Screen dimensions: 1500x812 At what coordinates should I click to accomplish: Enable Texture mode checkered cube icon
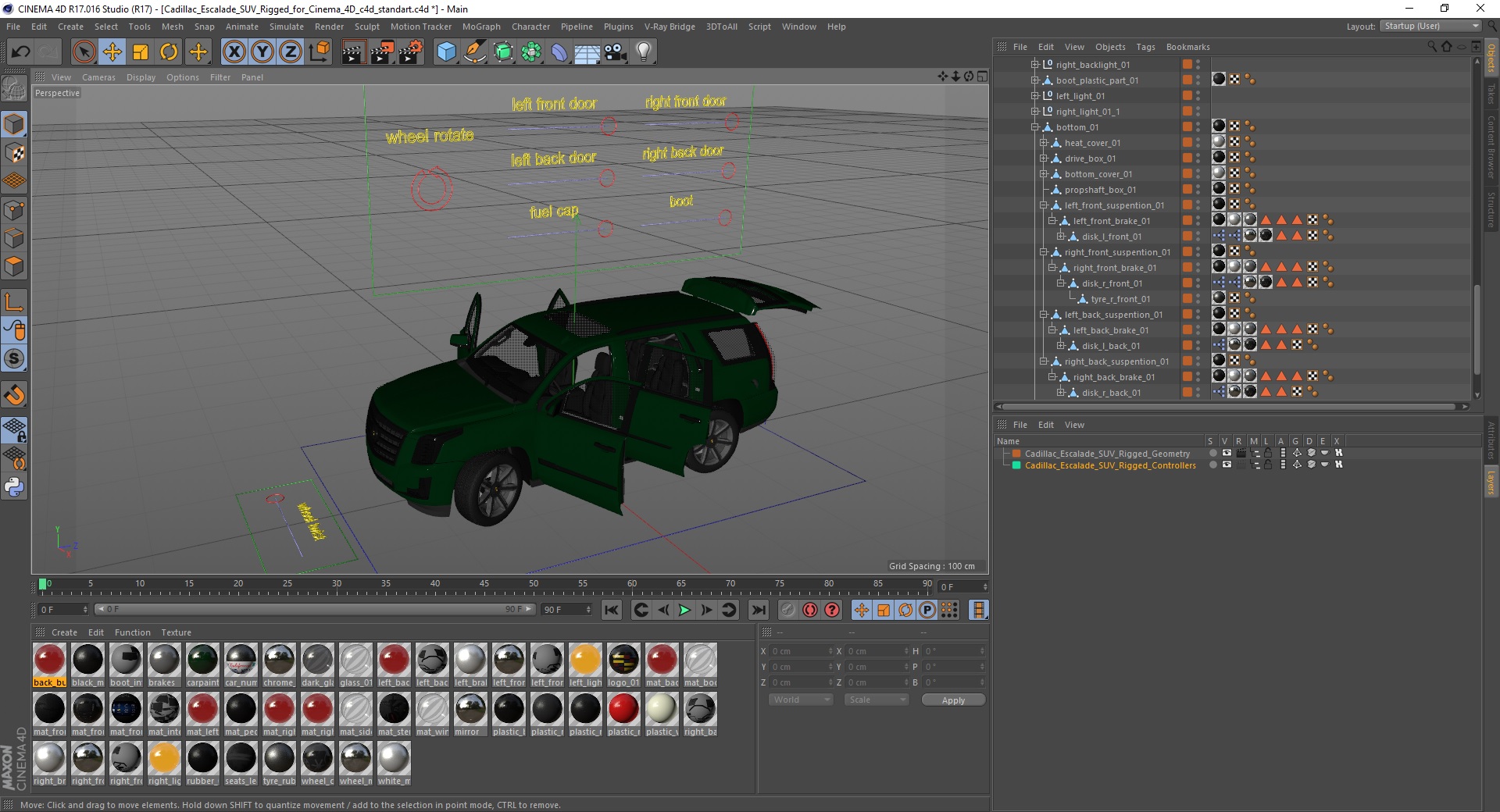pyautogui.click(x=14, y=153)
